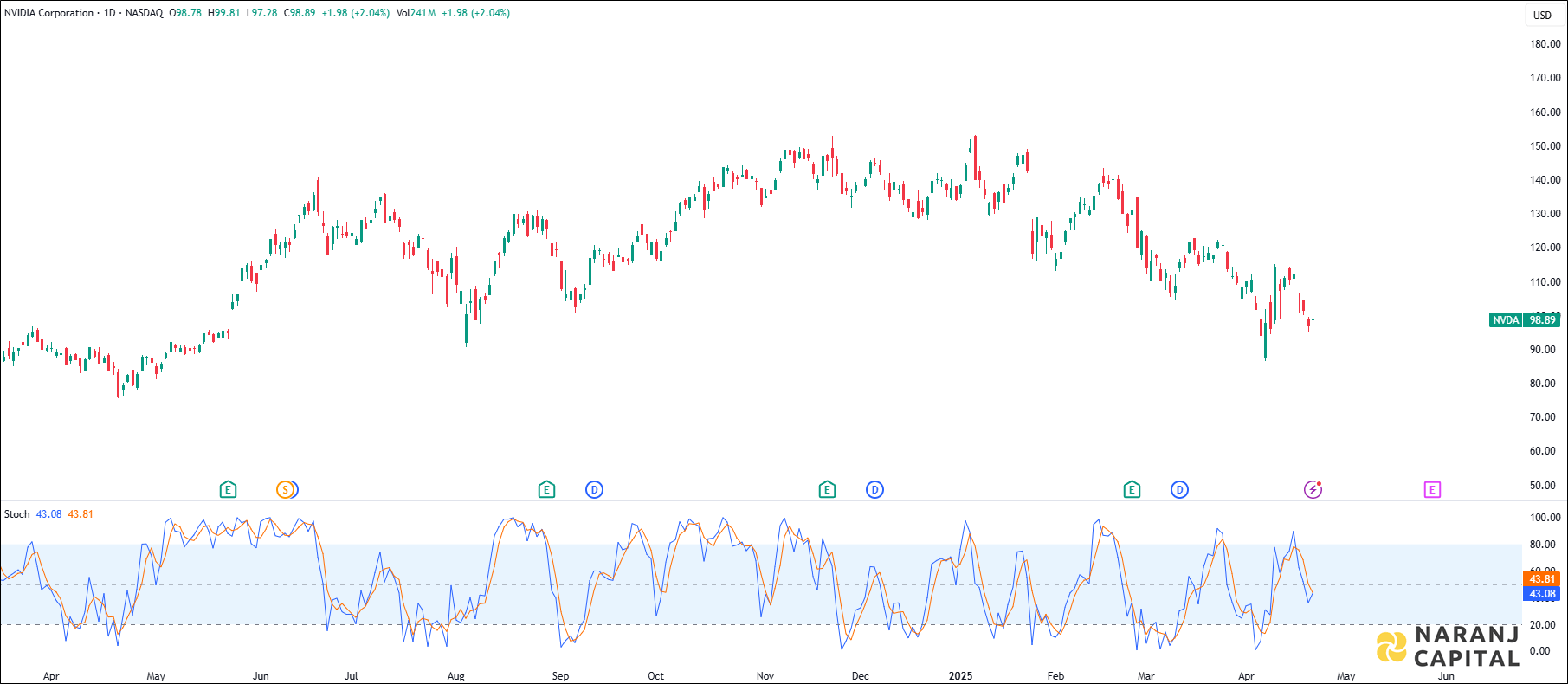
Task: Click the Feb label on time axis
Action: click(x=1055, y=676)
